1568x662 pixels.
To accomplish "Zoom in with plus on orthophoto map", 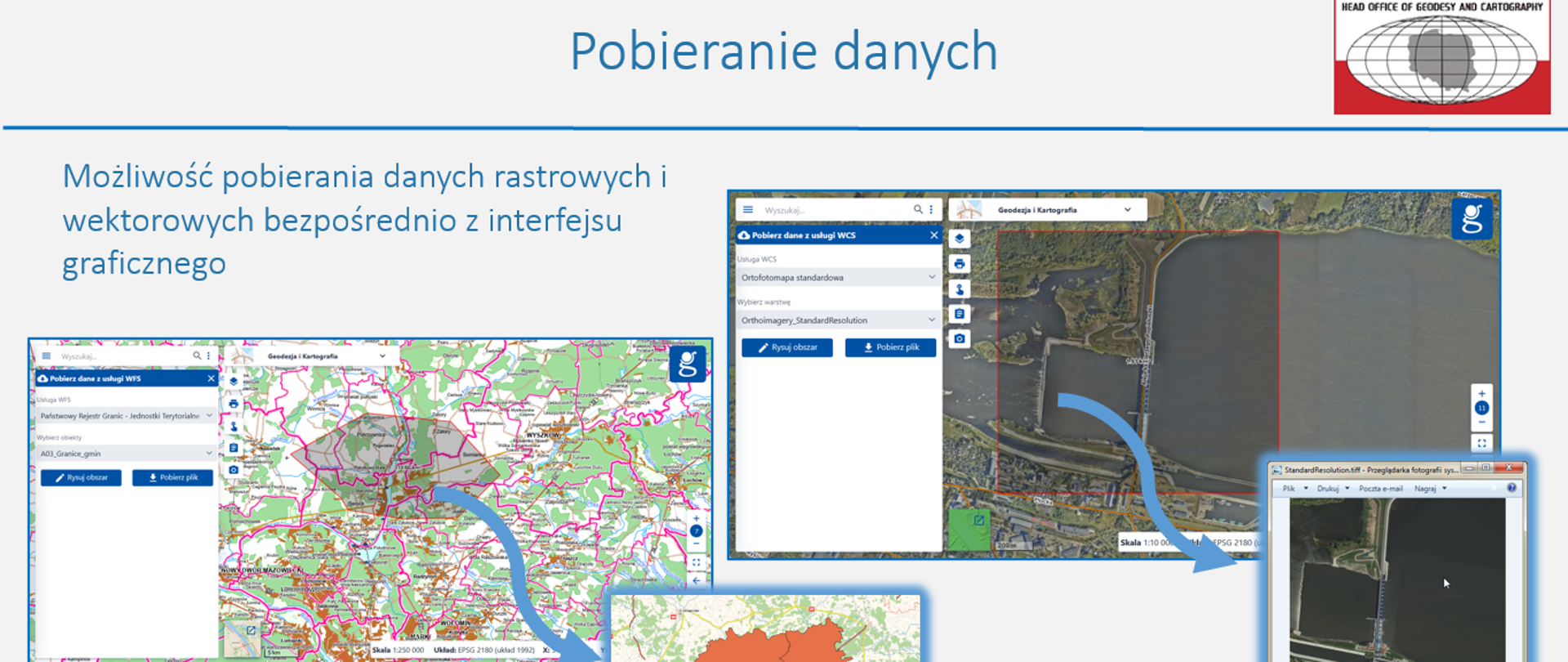I will coord(1481,394).
